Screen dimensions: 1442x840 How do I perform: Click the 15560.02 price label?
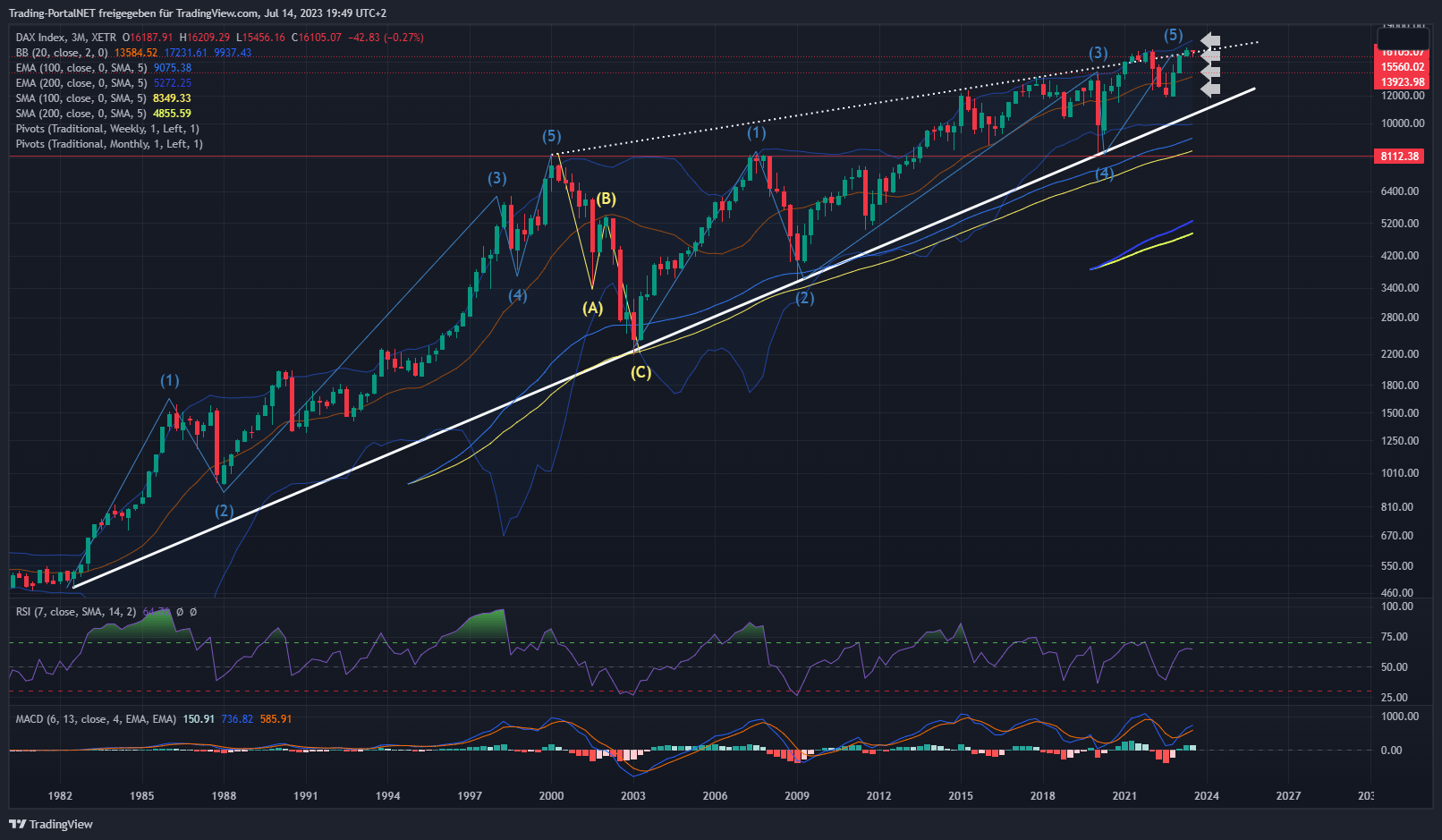point(1402,67)
